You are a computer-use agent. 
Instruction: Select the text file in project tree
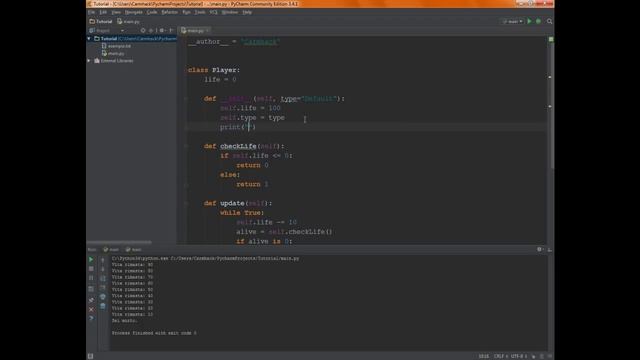[116, 46]
